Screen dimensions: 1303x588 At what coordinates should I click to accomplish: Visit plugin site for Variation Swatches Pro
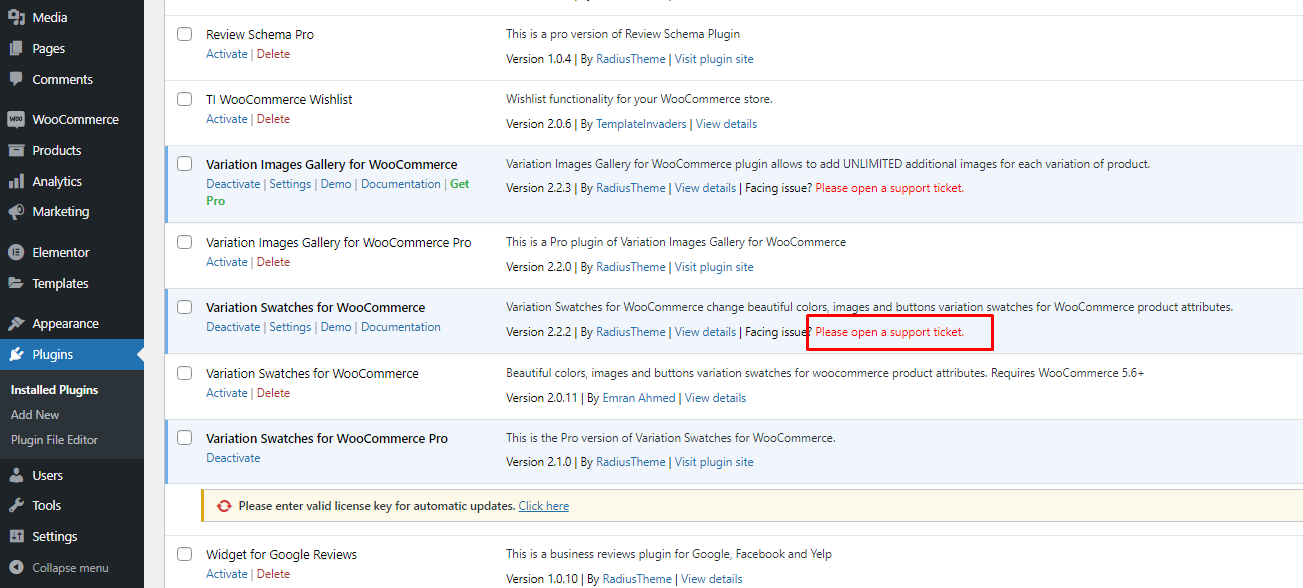point(714,462)
